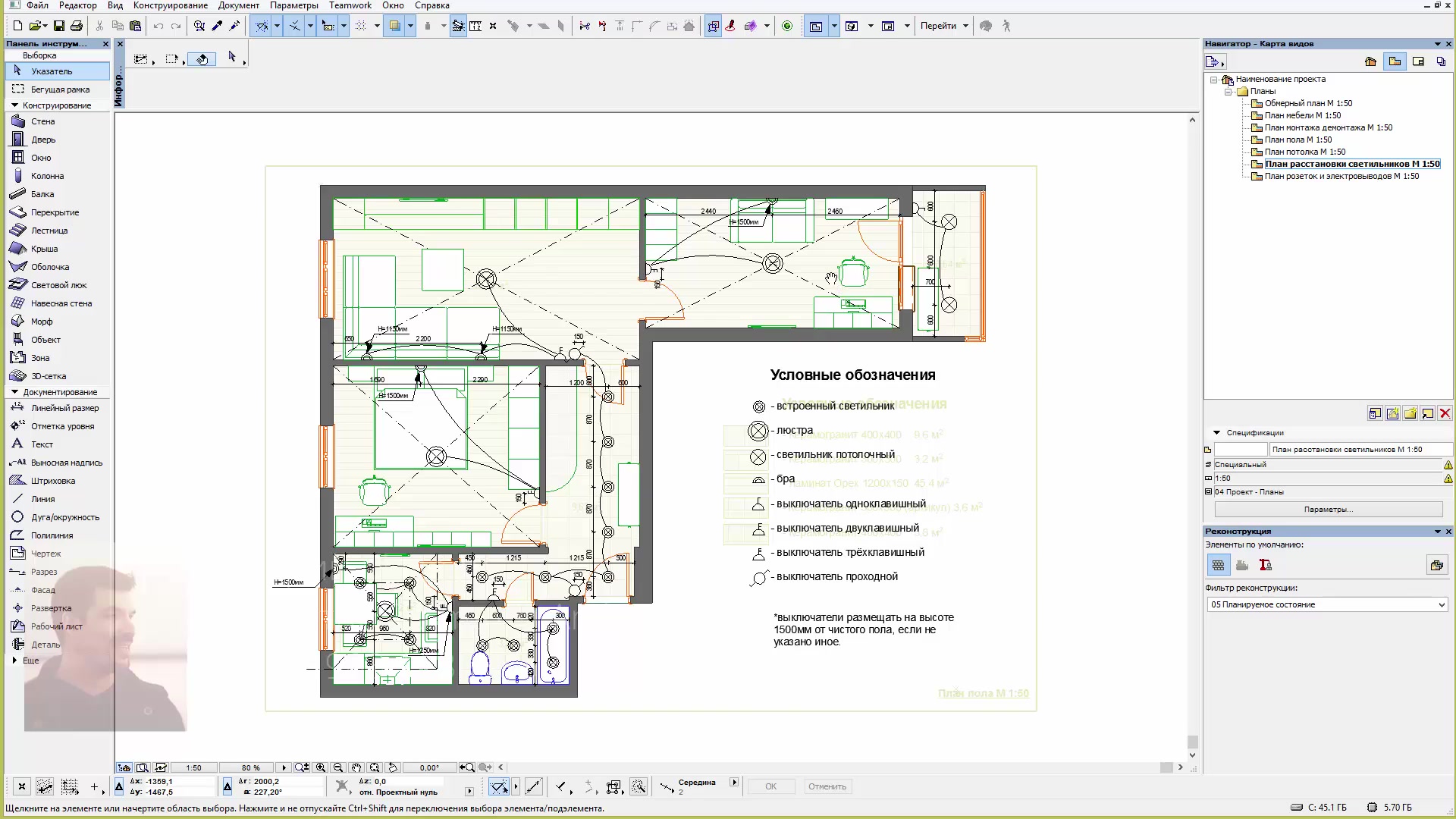Select the Стена (Wall) tool
1456x819 pixels.
[57, 121]
